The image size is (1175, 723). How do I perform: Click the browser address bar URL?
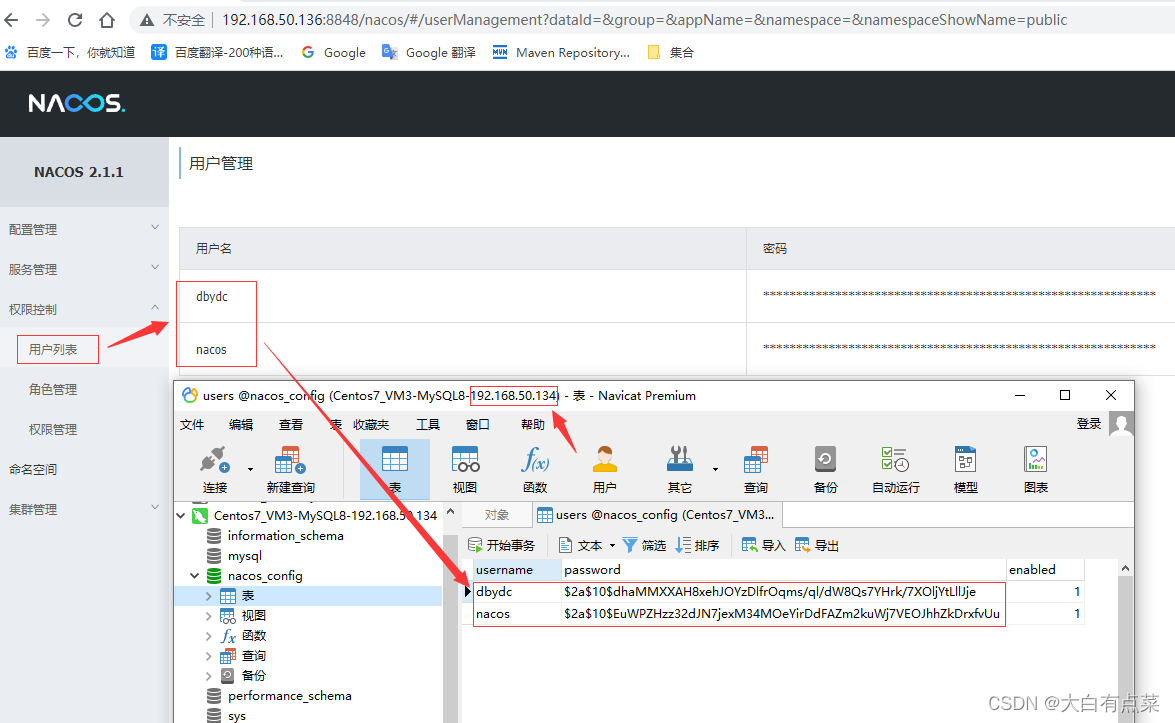pos(644,20)
